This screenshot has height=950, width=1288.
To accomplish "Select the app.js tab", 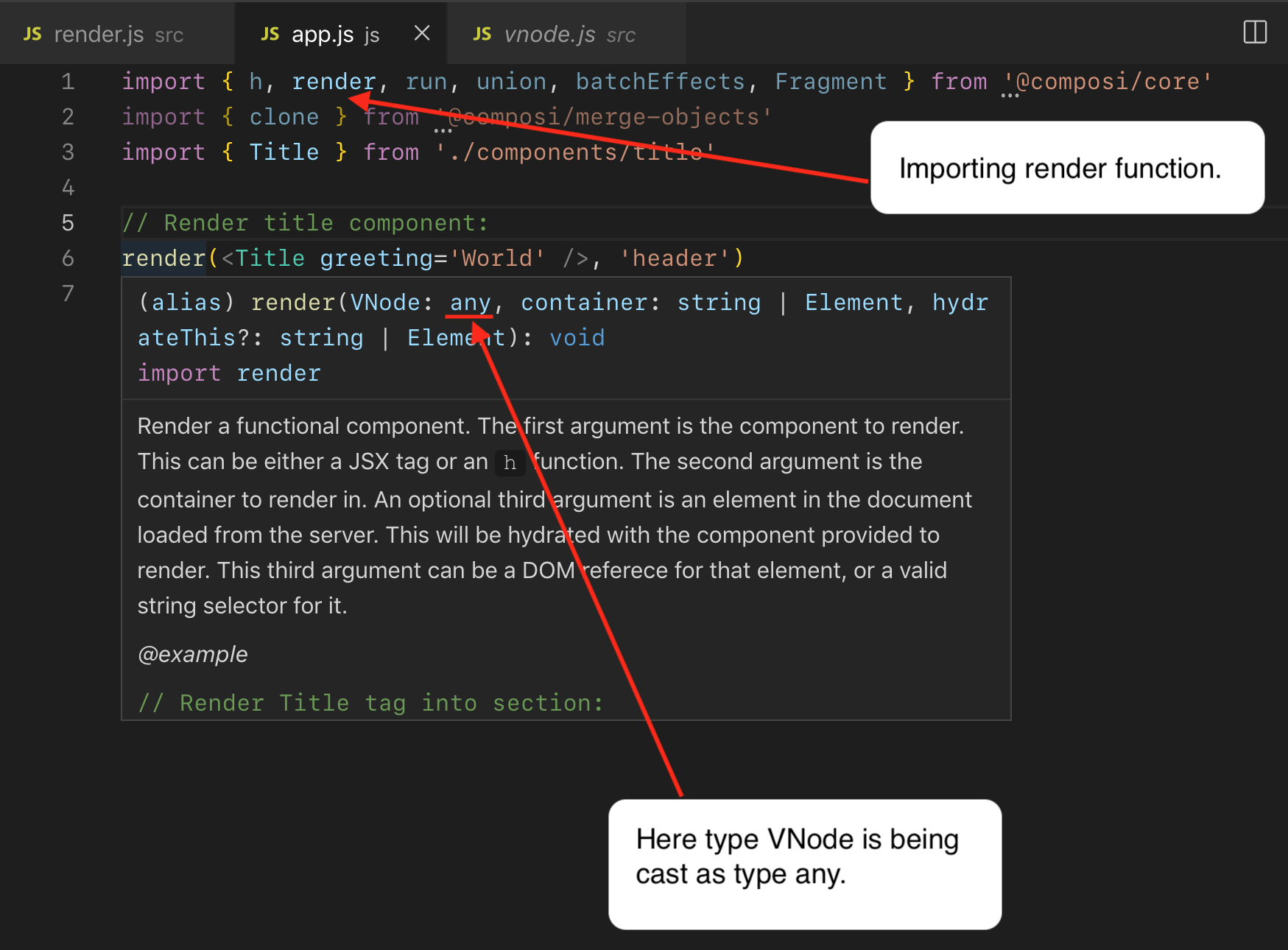I will (322, 33).
